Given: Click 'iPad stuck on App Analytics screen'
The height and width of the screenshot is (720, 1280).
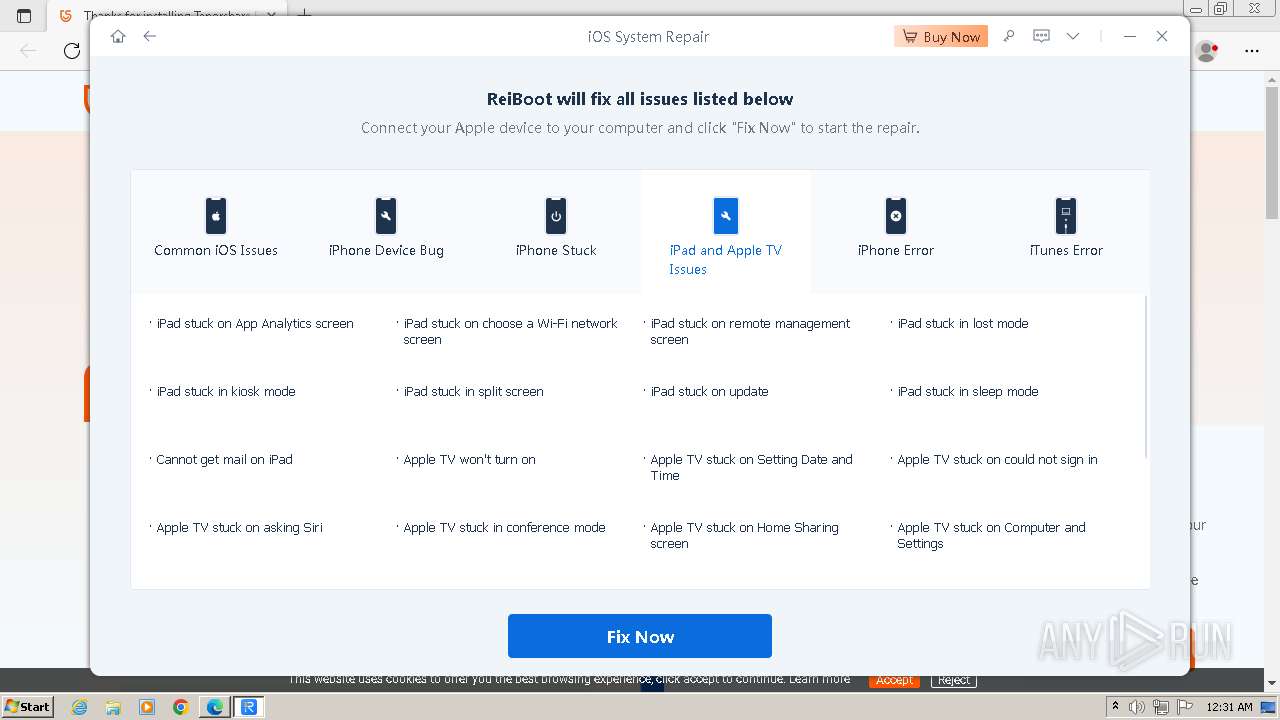Looking at the screenshot, I should click(255, 324).
